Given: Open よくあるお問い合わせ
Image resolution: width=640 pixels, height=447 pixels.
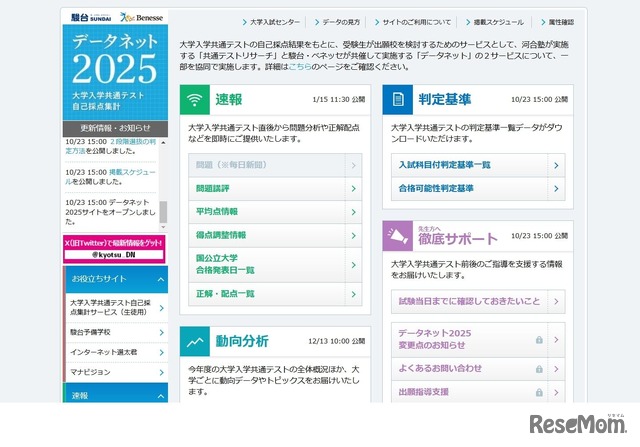Looking at the screenshot, I should tap(478, 369).
